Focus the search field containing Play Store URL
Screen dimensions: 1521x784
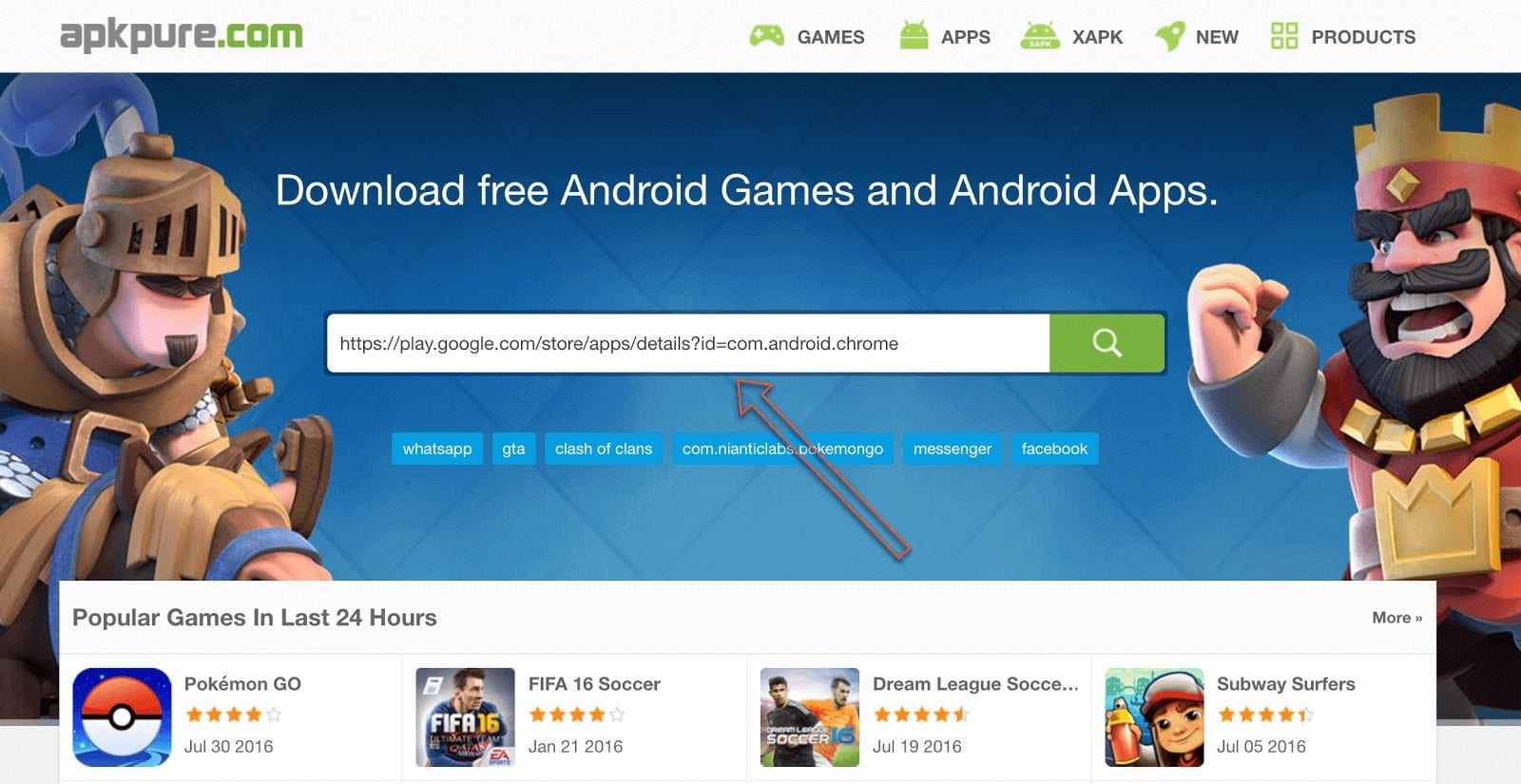pyautogui.click(x=688, y=343)
